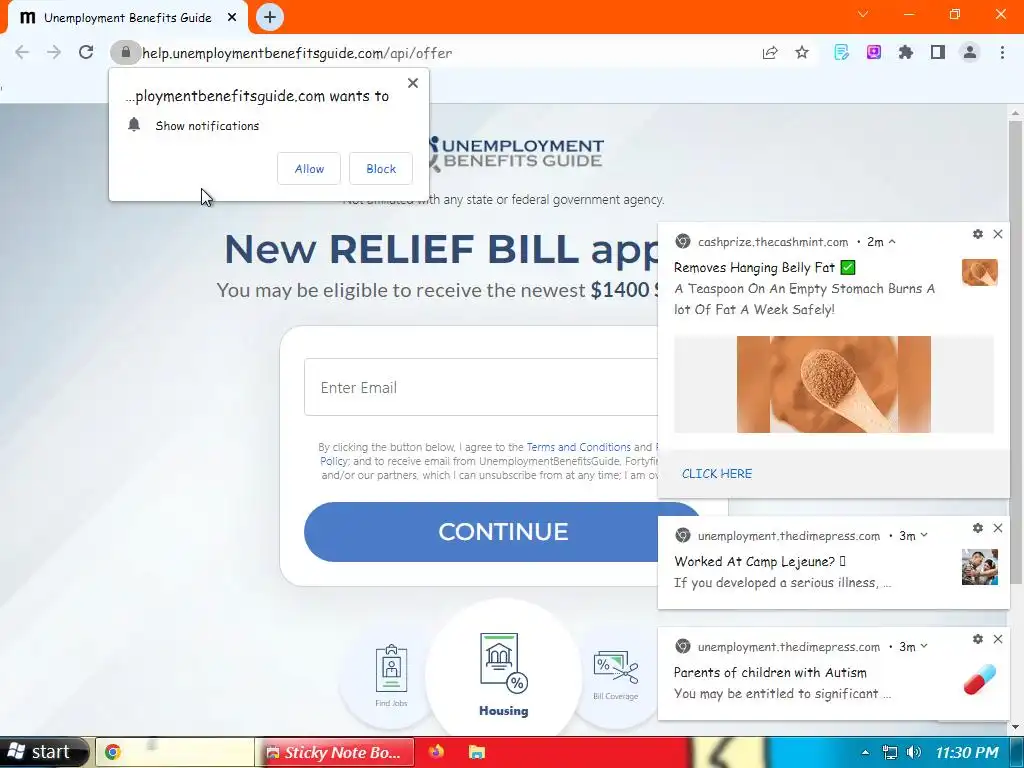Click the address bar URL

click(x=297, y=53)
